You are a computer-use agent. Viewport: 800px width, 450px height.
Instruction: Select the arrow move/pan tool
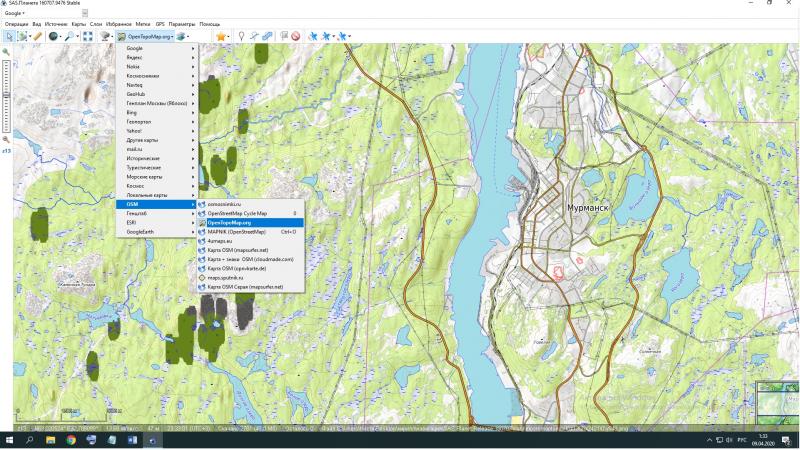pos(9,36)
